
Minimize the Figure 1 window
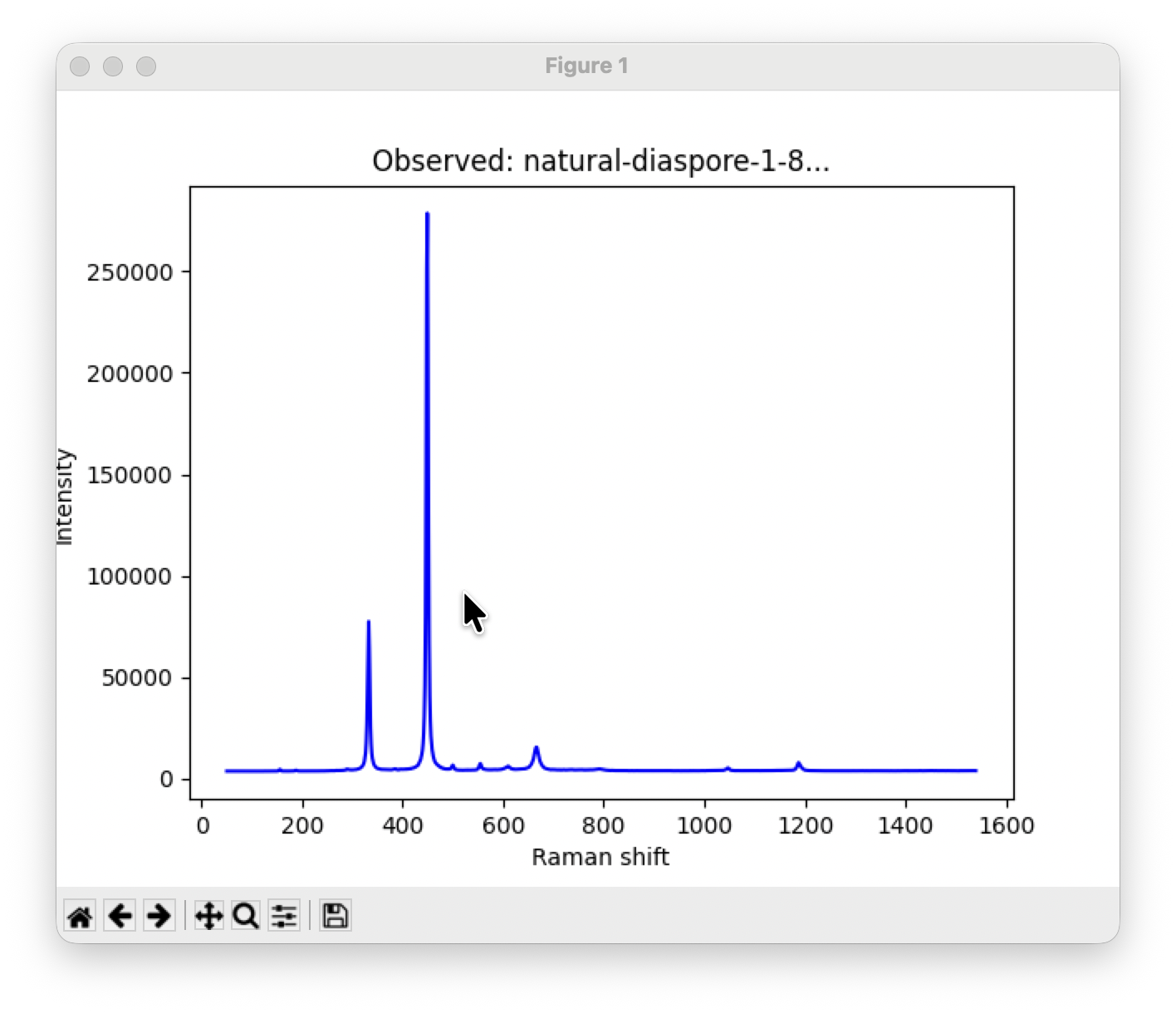point(113,66)
